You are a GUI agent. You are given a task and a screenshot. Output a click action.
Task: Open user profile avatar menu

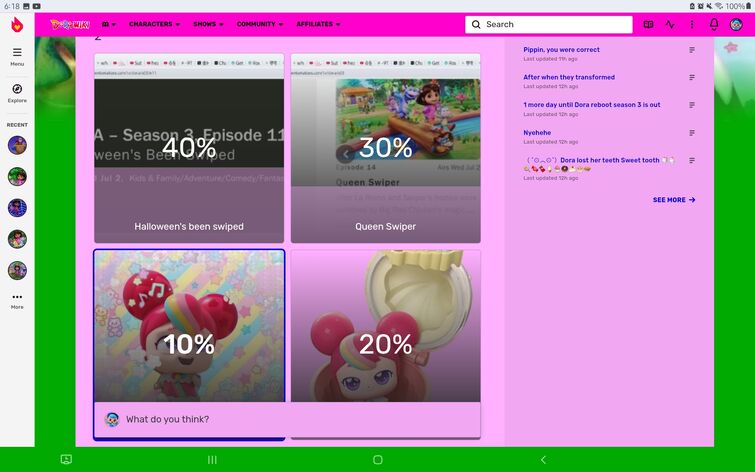736,25
